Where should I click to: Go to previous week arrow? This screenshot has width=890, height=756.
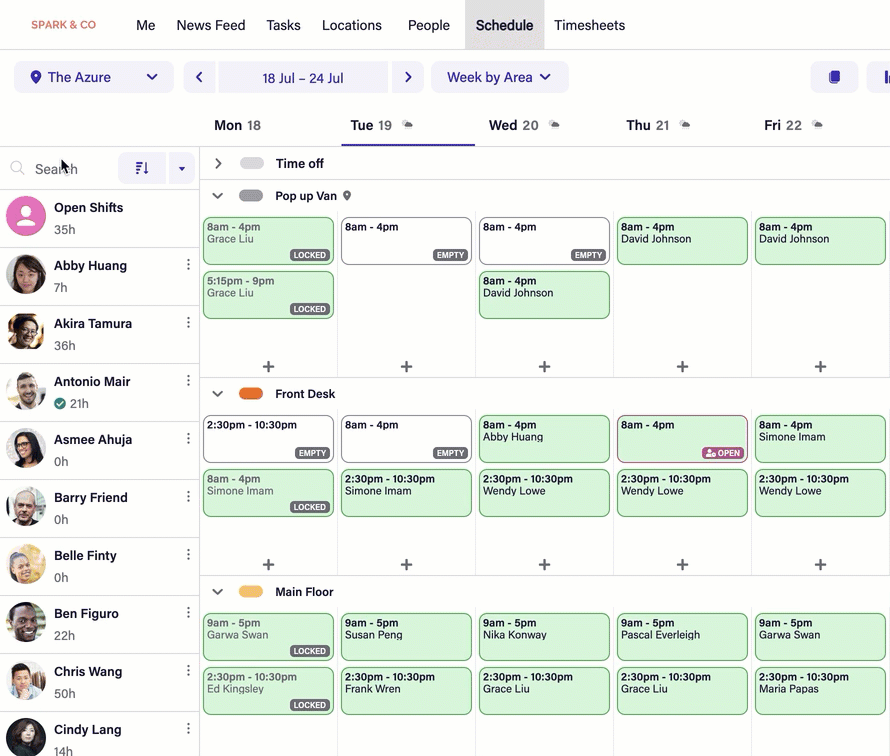point(199,77)
